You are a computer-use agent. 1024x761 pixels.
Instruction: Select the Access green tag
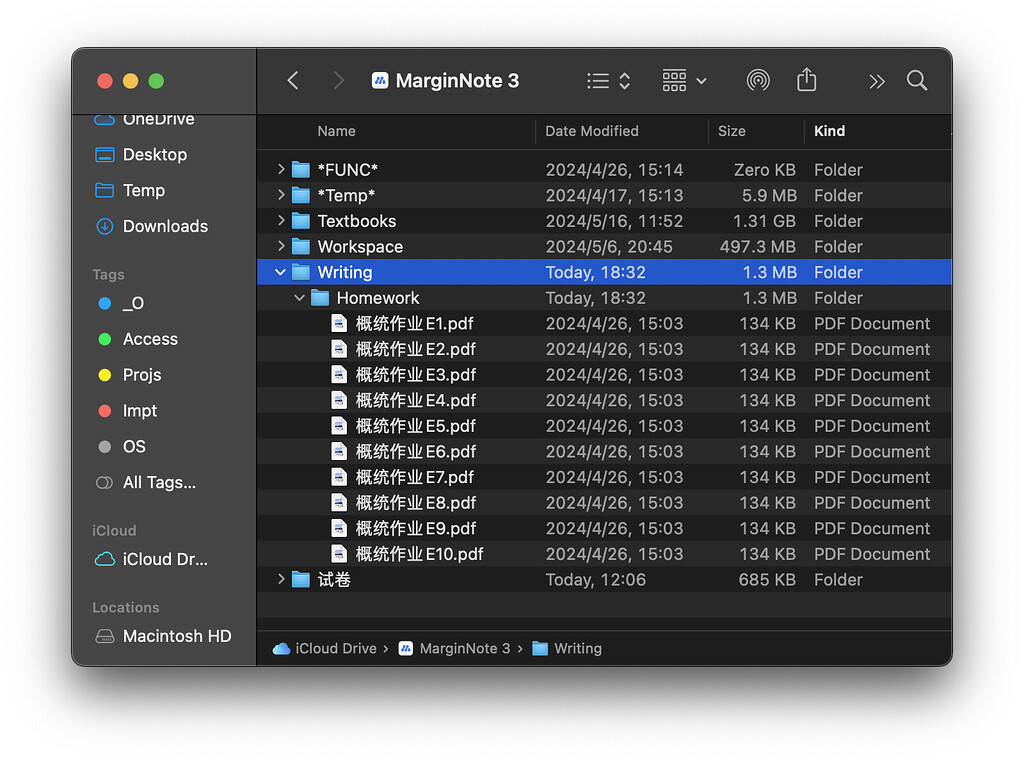point(149,339)
